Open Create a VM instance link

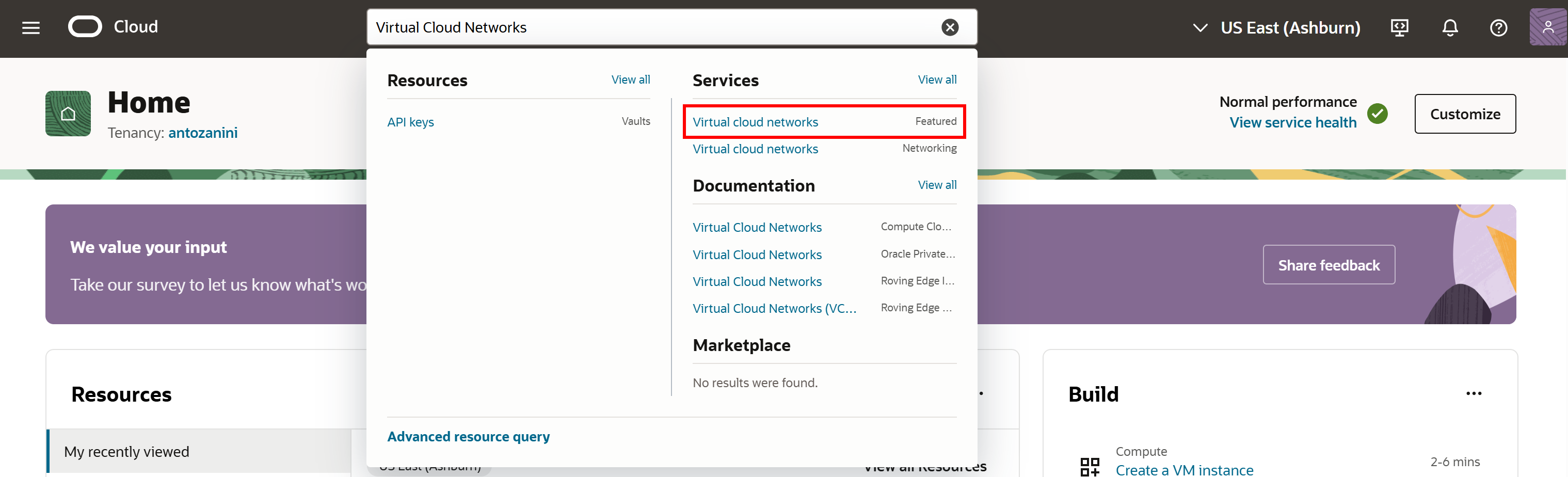(x=1184, y=470)
